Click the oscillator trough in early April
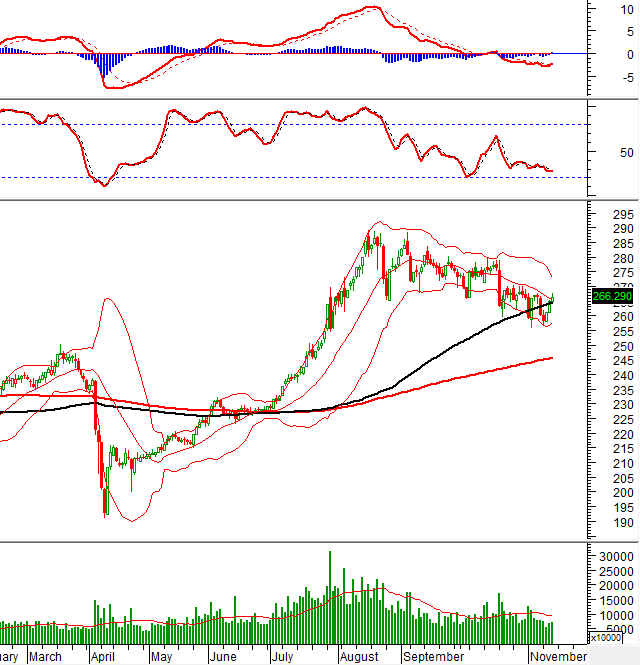The width and height of the screenshot is (640, 665). (102, 184)
